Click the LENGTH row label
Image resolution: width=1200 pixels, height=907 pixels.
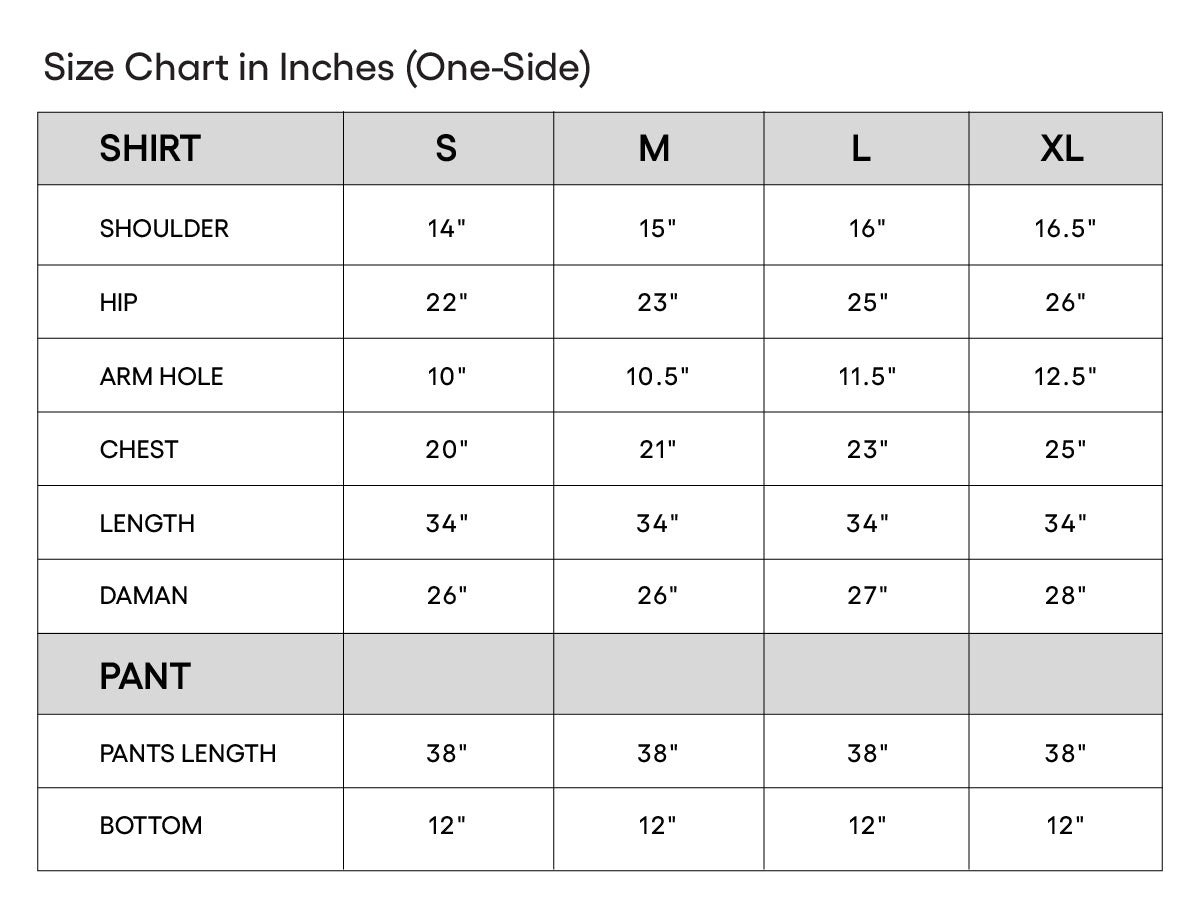(147, 523)
